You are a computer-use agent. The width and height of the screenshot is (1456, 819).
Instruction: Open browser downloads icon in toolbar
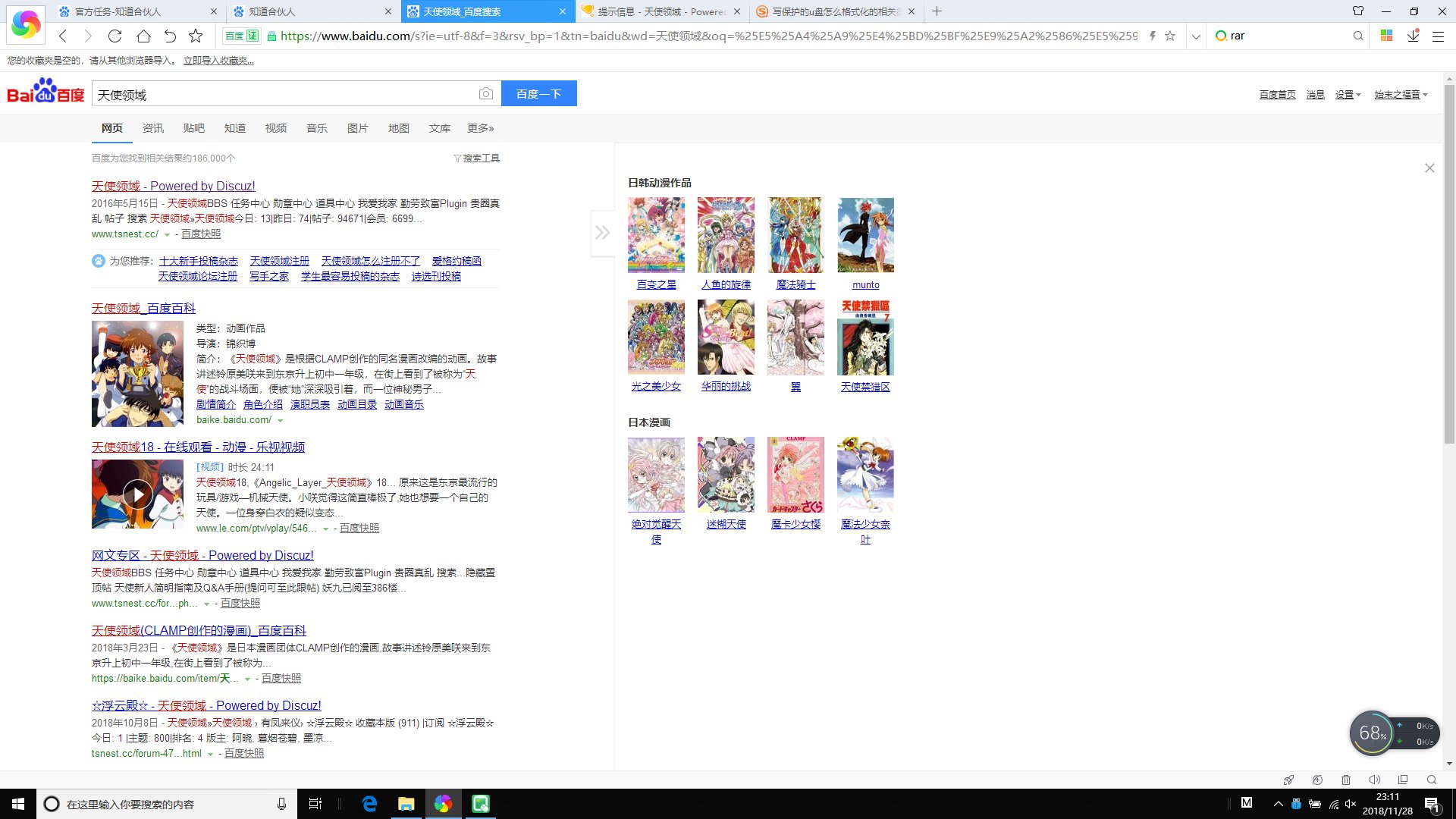(x=1413, y=36)
